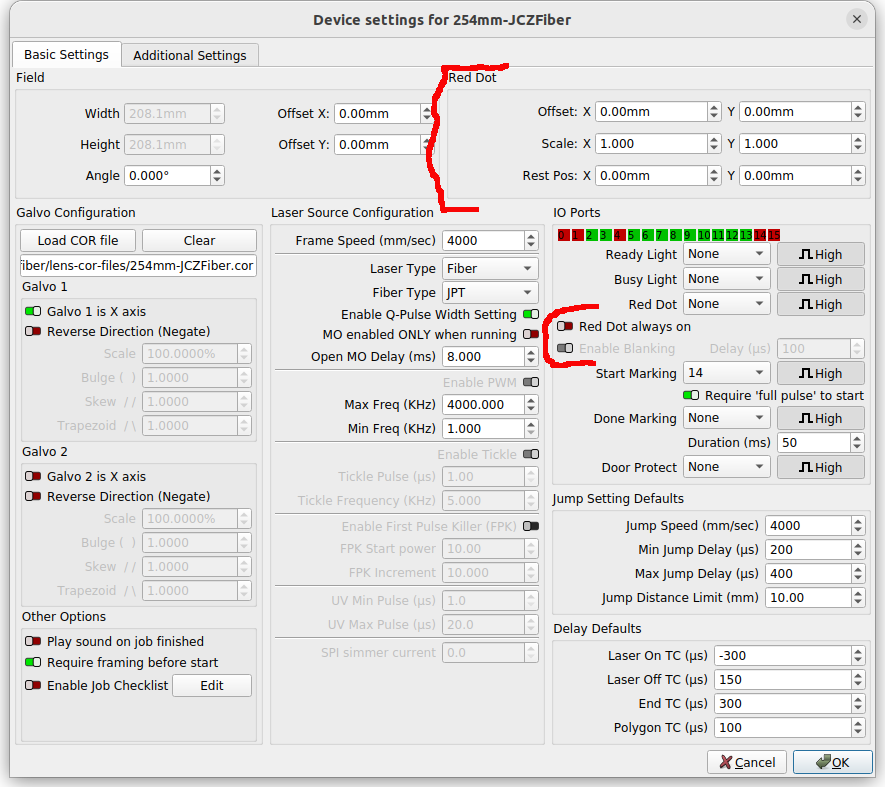Enable Galvo 1 is X axis switch
Screen dimensions: 885x787
point(33,311)
